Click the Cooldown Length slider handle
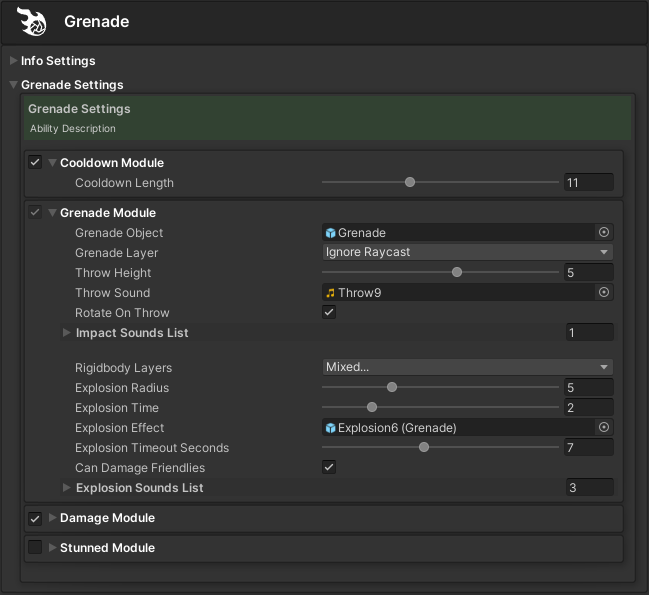The width and height of the screenshot is (649, 595). (410, 183)
